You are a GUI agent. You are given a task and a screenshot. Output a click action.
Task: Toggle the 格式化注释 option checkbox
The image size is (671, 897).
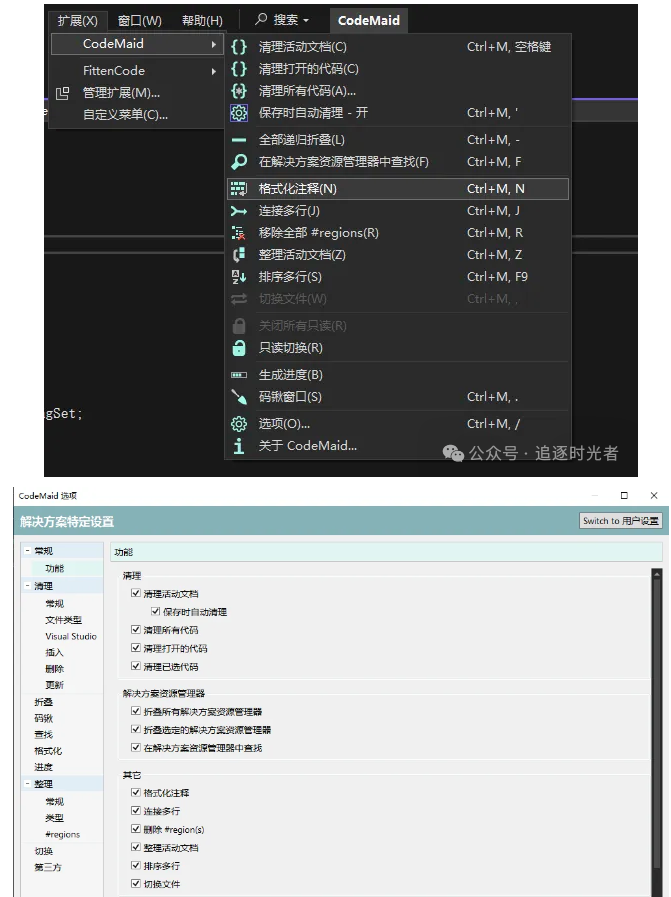(136, 792)
